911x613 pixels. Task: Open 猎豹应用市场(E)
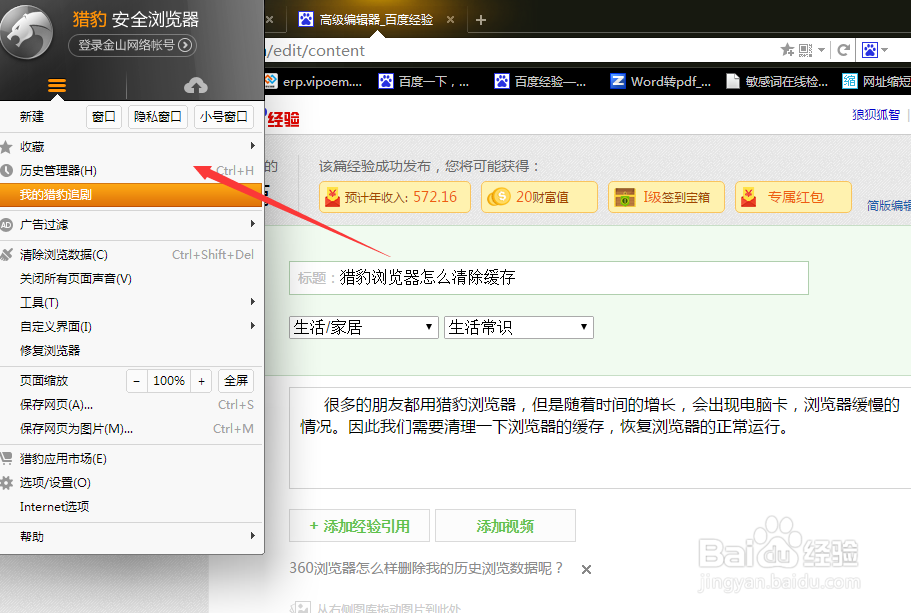[131, 458]
